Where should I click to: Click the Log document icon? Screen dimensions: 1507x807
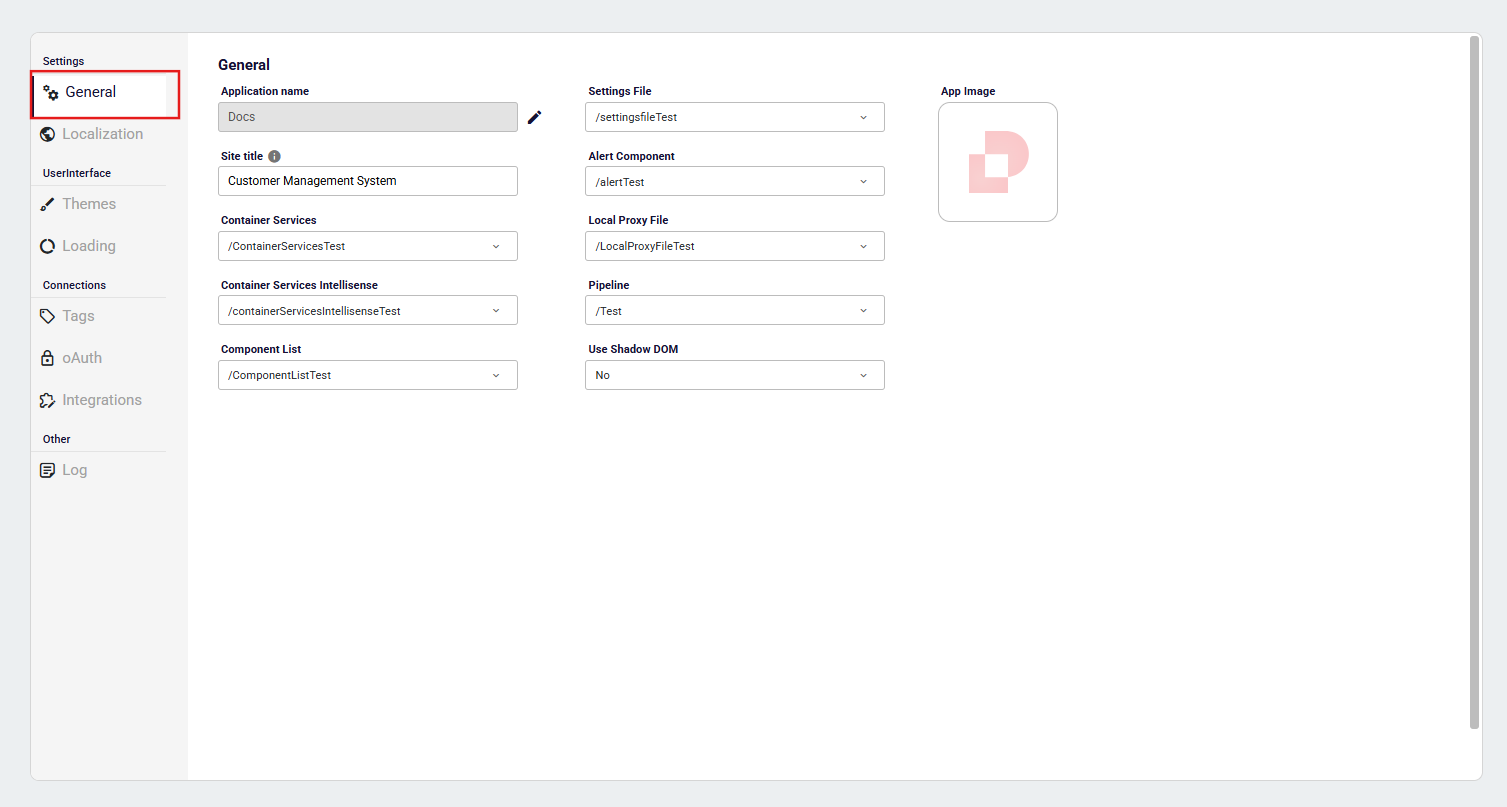pos(47,470)
